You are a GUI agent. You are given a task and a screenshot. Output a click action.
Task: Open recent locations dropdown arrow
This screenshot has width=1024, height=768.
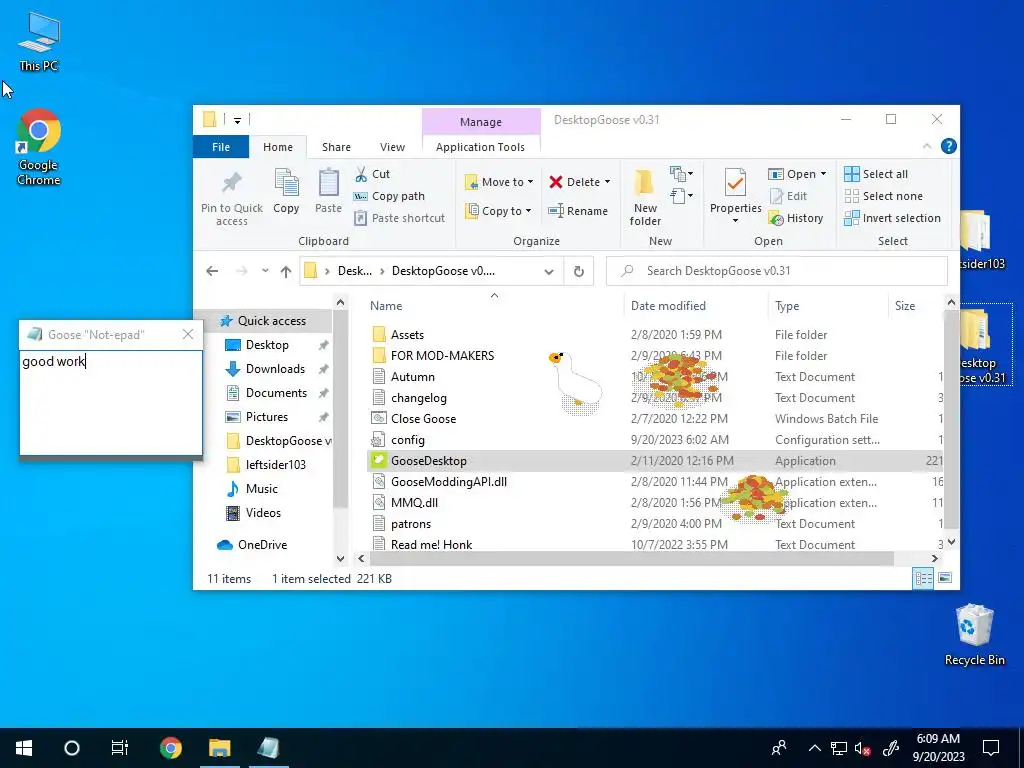click(x=264, y=271)
